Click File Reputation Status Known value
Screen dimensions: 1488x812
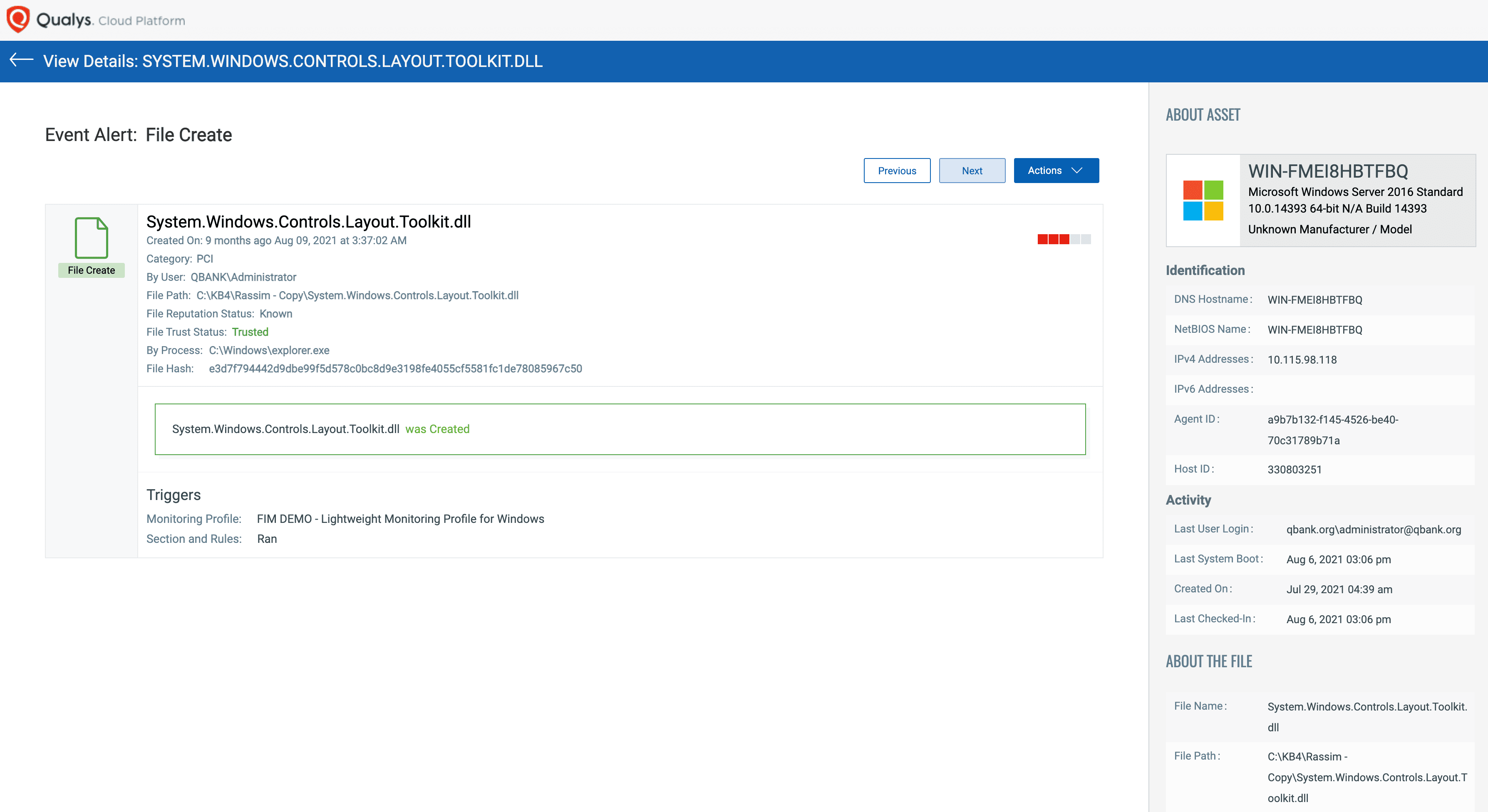point(275,314)
